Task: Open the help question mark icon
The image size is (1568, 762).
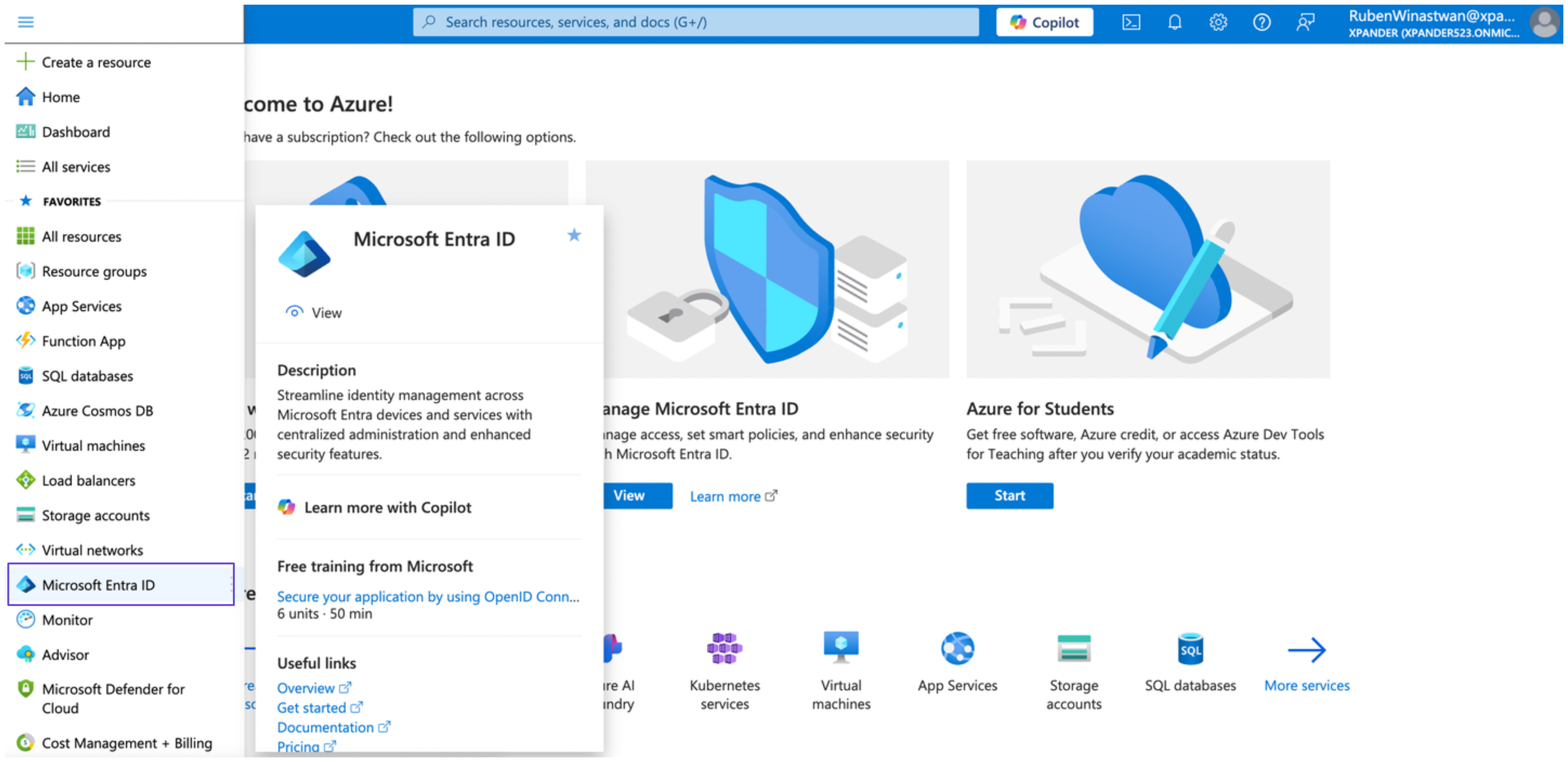Action: pyautogui.click(x=1261, y=22)
